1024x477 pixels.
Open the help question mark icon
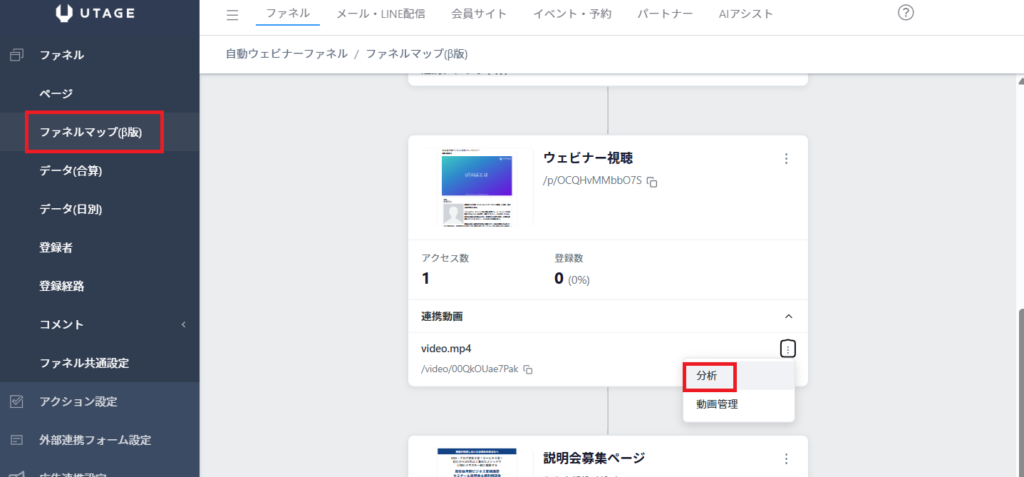click(906, 13)
